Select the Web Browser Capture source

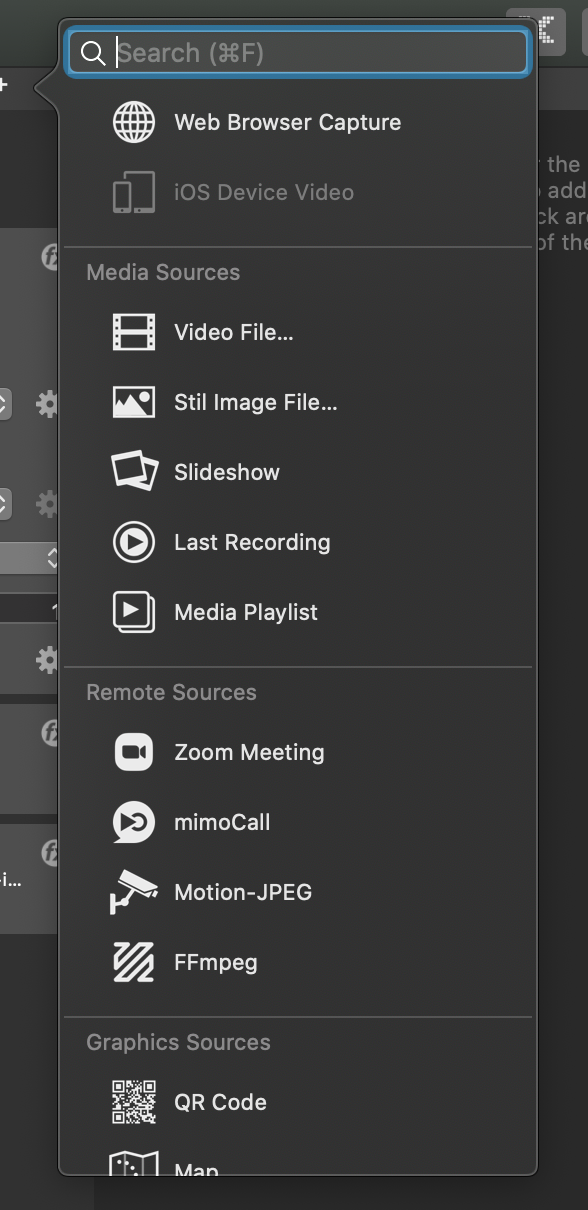[287, 122]
